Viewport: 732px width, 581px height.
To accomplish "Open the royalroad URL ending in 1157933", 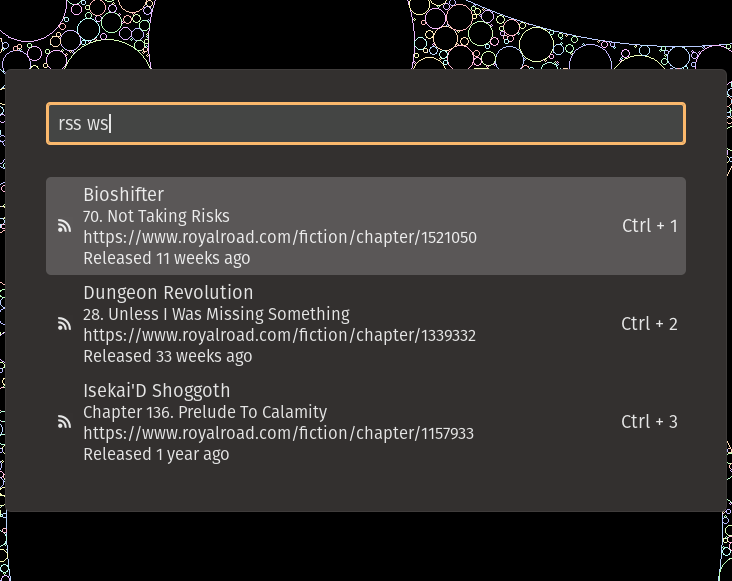I will [278, 433].
